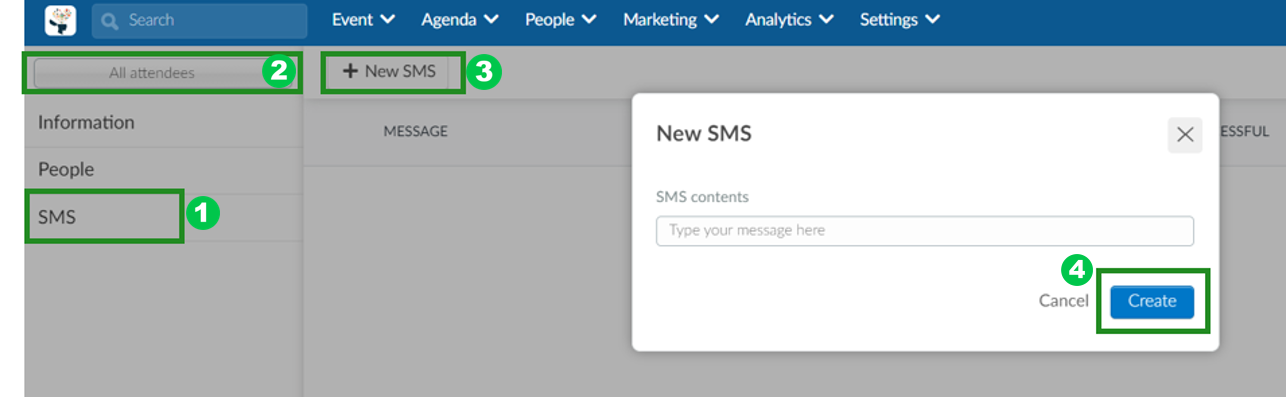Click the green step 2 badge beside All attendees

coord(277,71)
